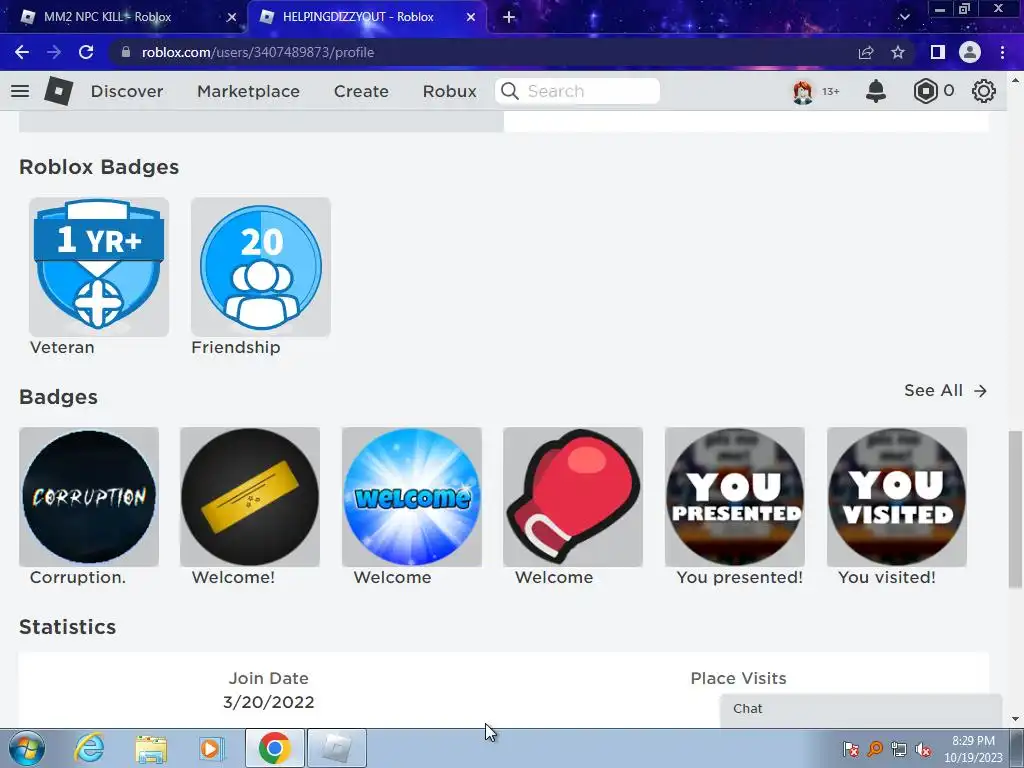Screen dimensions: 1024x768
Task: Open the Roblox app taskbar button
Action: pyautogui.click(x=336, y=748)
